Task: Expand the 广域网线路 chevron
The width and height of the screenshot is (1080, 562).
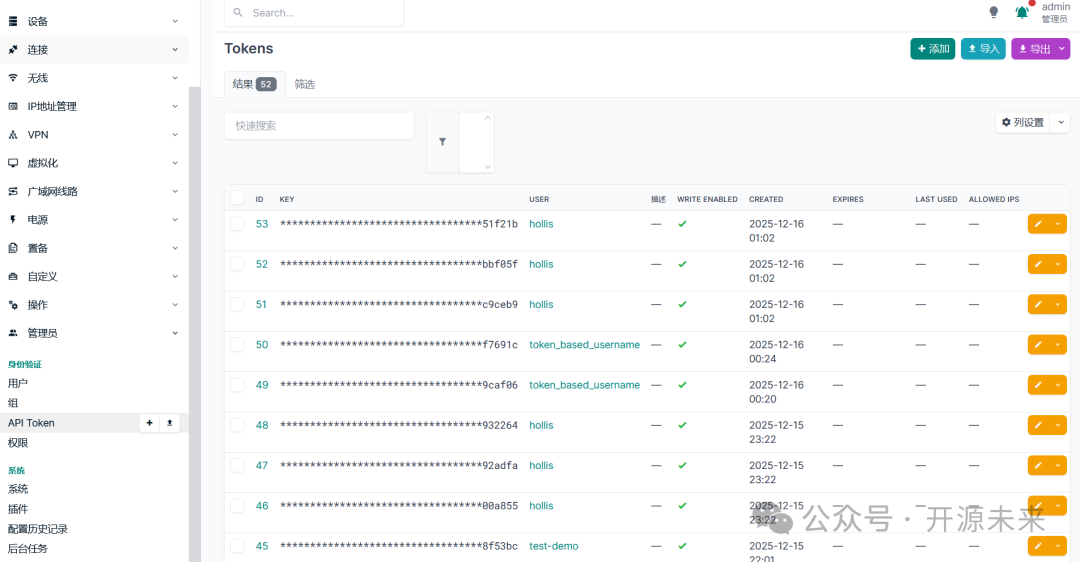Action: [x=175, y=191]
